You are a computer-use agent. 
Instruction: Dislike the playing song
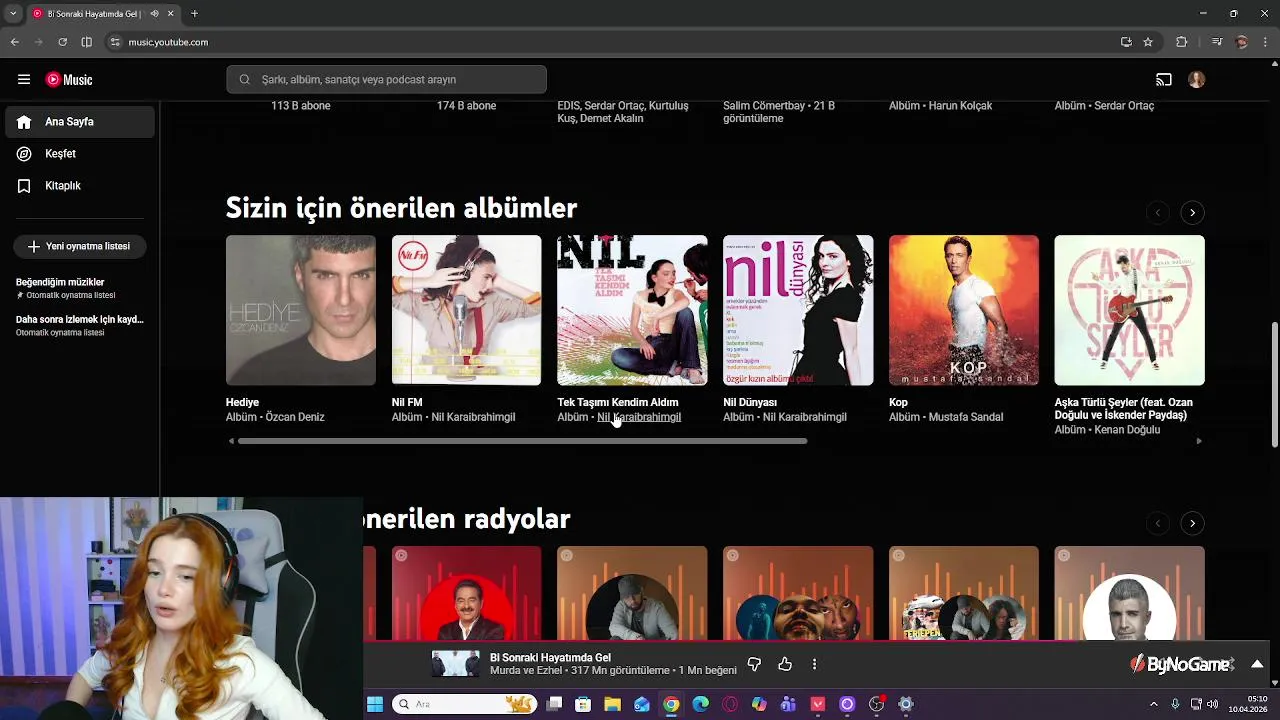coord(754,664)
